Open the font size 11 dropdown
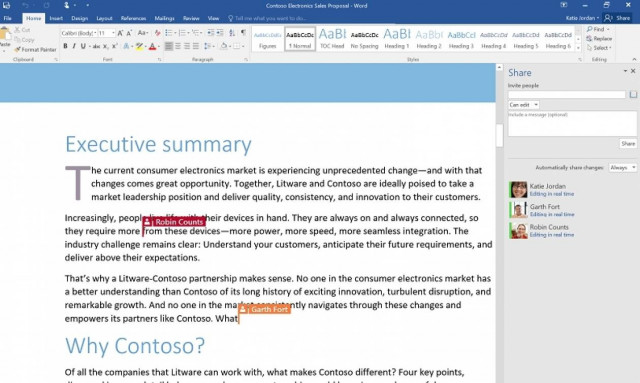This screenshot has width=640, height=383. point(113,33)
